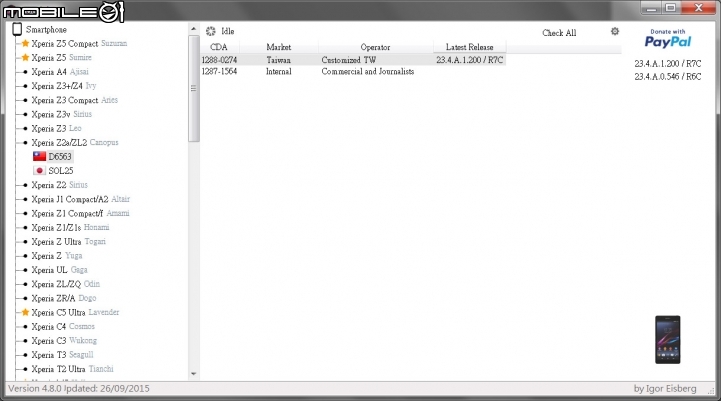Sort by the Operator column header
The width and height of the screenshot is (721, 401).
(375, 47)
